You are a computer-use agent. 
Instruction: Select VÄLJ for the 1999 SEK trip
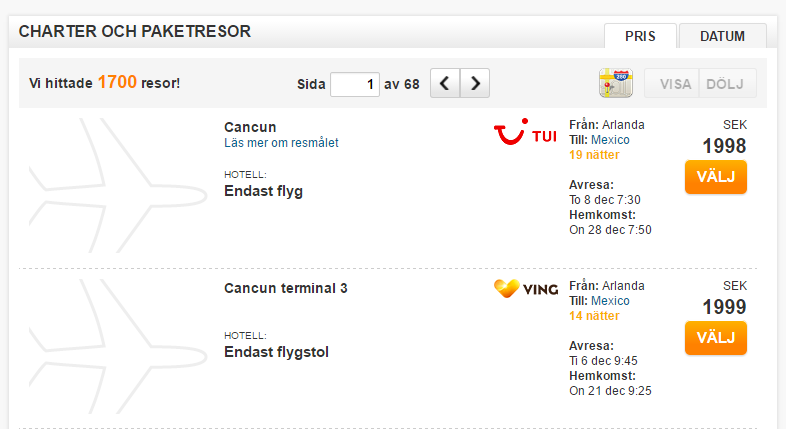pyautogui.click(x=716, y=338)
